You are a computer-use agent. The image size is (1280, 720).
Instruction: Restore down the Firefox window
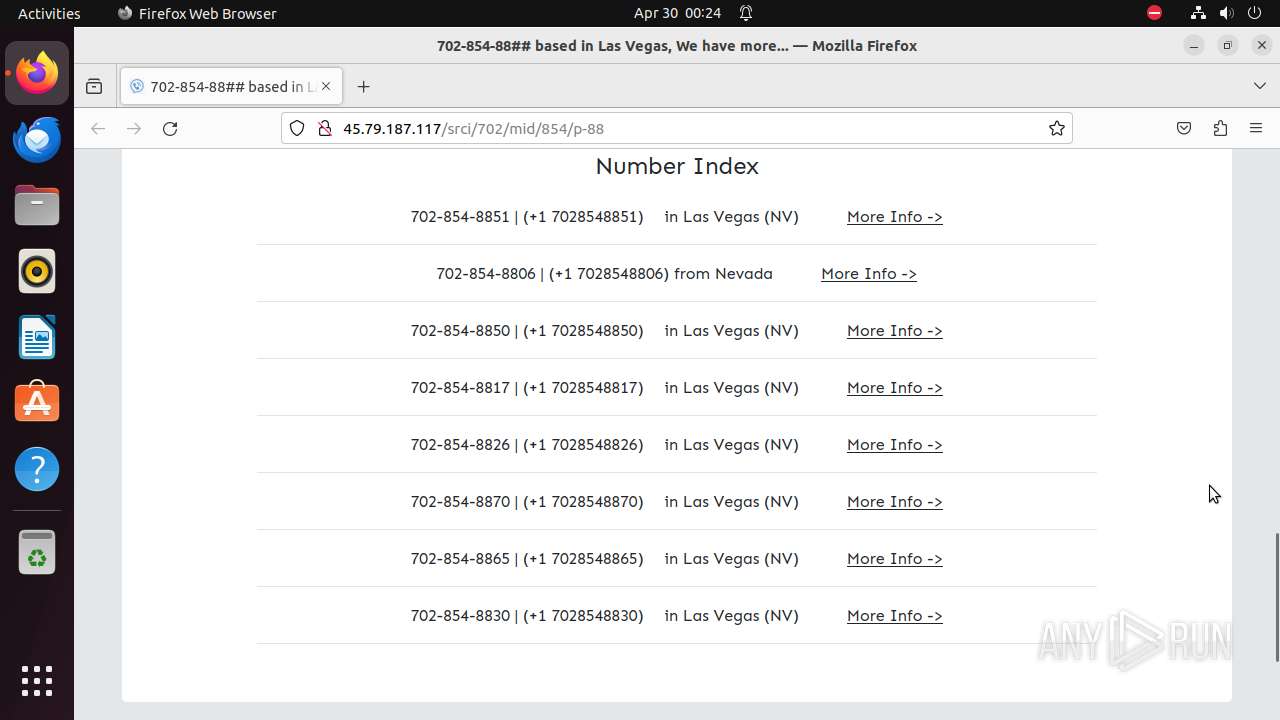(x=1227, y=45)
